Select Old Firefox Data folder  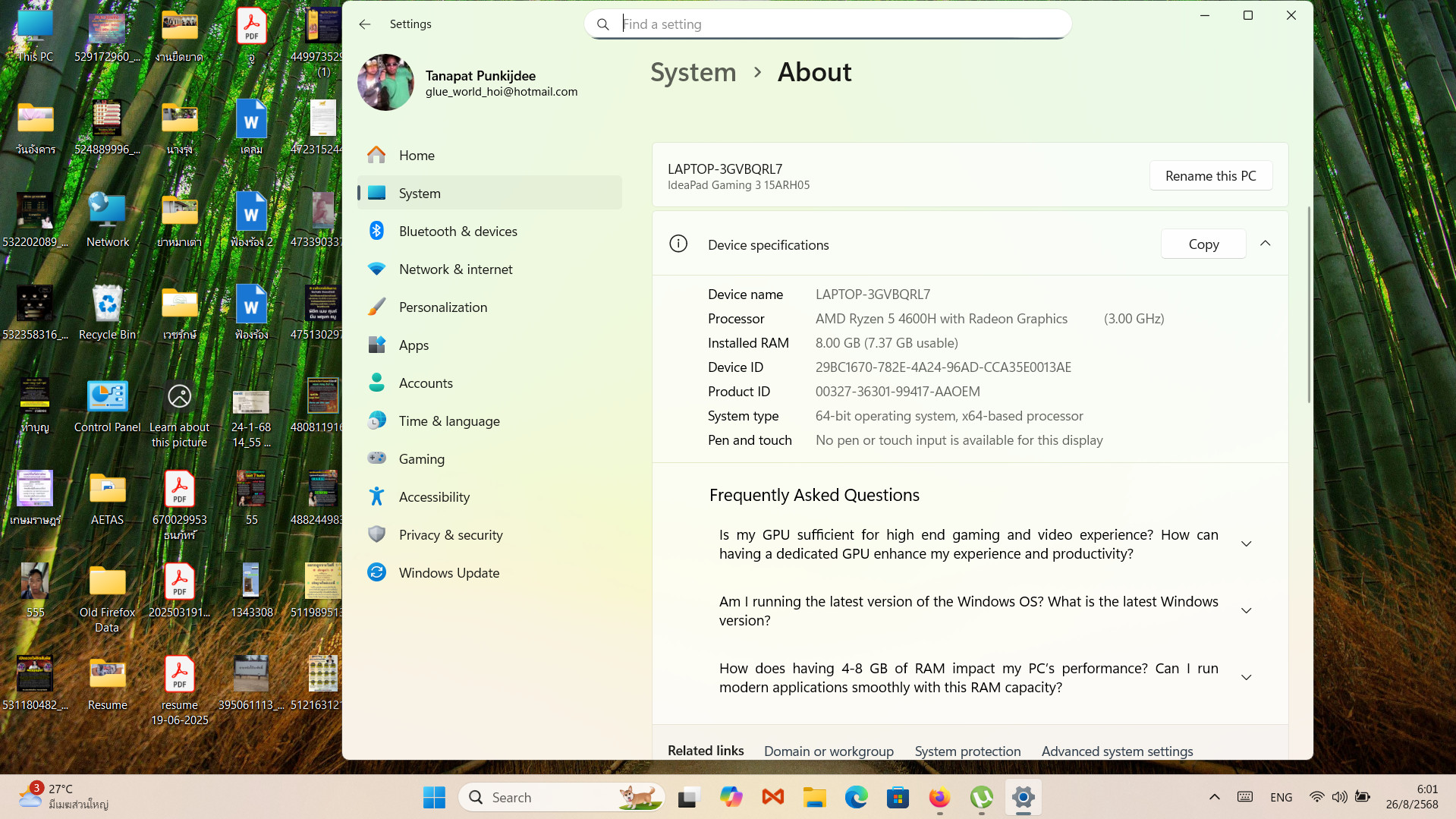(107, 598)
